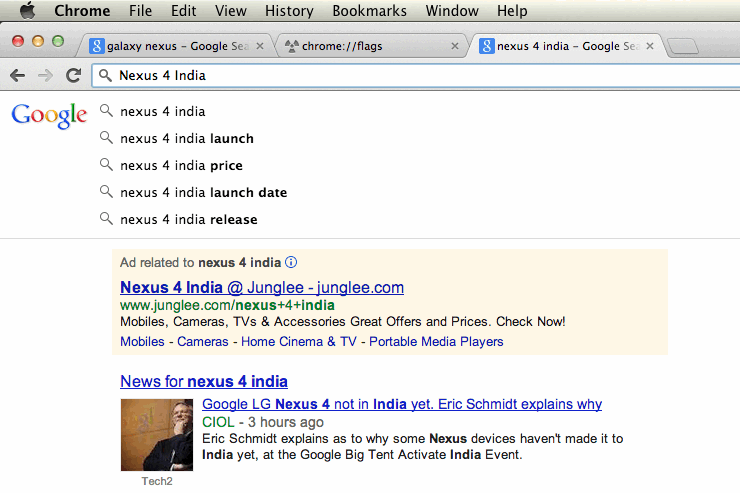Click the search icon beside 'nexus 4 india release'
Screen dimensions: 740x493
tap(106, 219)
